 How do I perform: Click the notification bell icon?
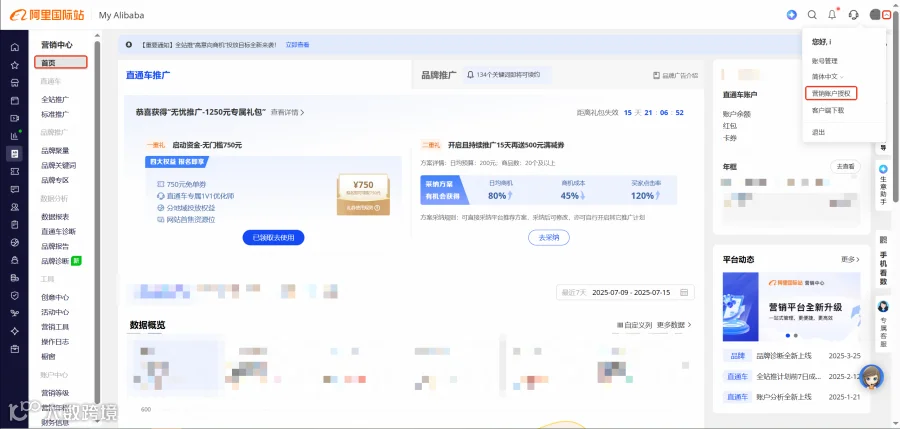[832, 15]
